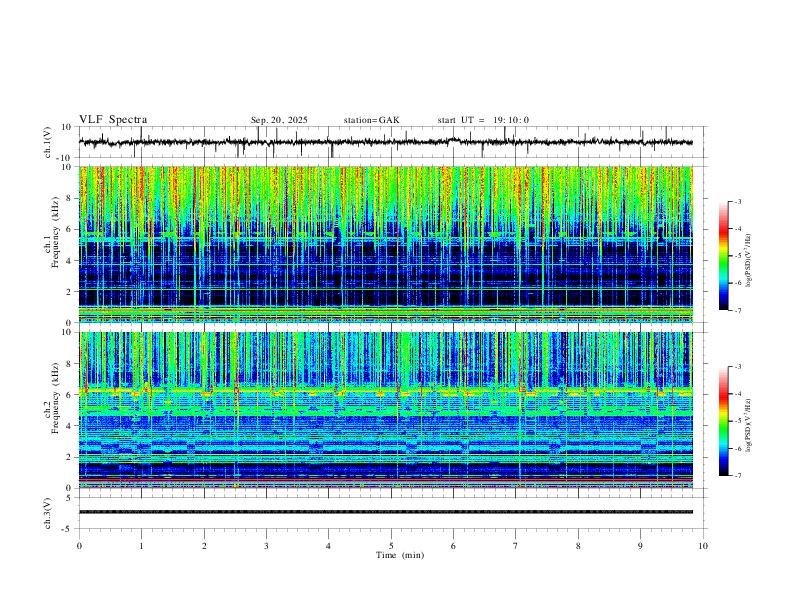Click time axis tick label "6"
The width and height of the screenshot is (792, 612).
click(454, 546)
